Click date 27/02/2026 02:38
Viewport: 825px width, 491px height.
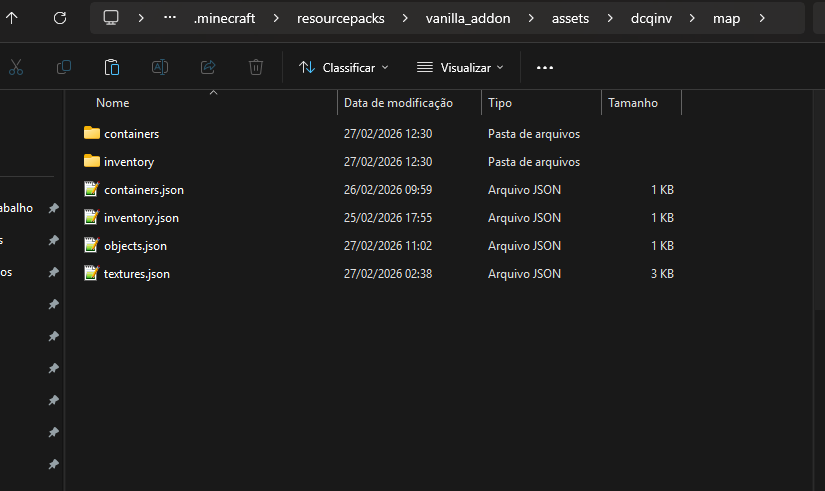pyautogui.click(x=388, y=273)
